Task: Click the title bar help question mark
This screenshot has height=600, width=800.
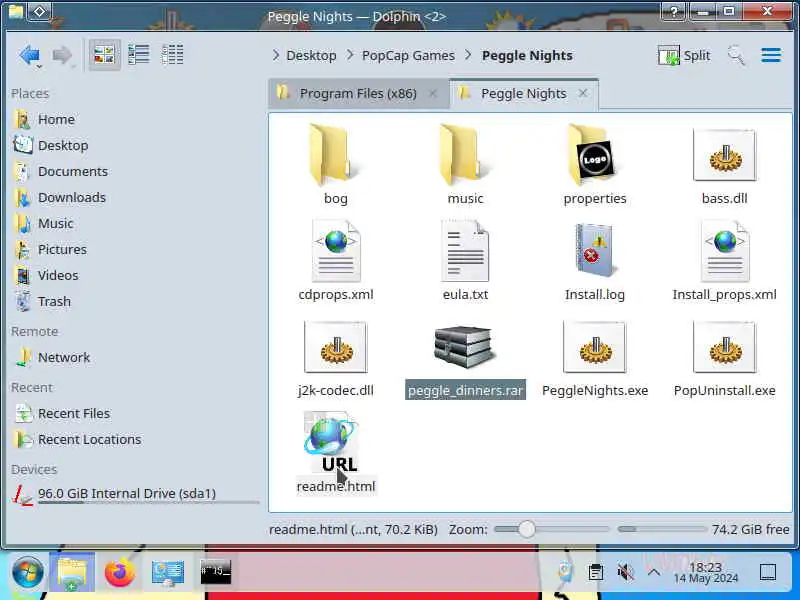Action: coord(673,11)
